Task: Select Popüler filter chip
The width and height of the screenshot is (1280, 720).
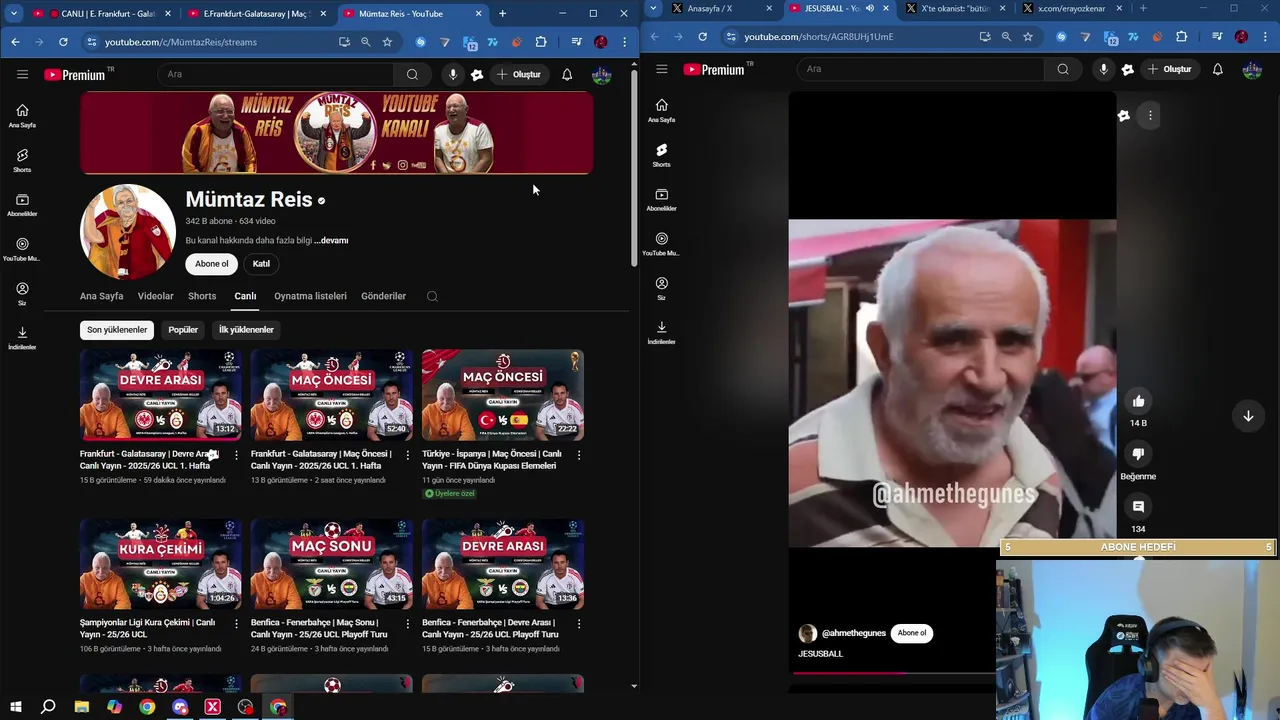Action: (183, 330)
